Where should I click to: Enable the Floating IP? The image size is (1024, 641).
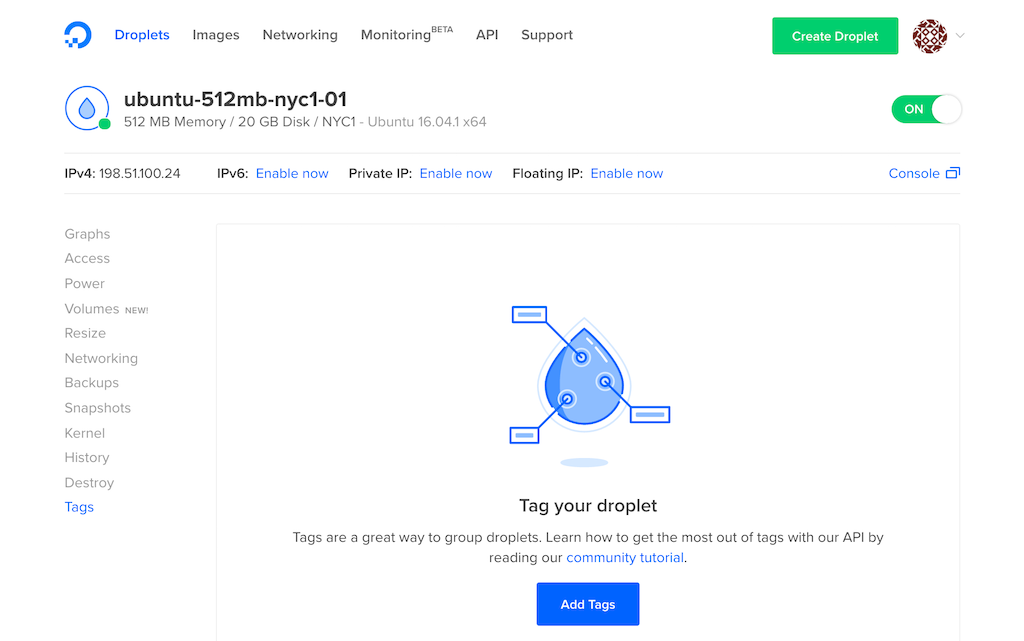[x=627, y=172]
